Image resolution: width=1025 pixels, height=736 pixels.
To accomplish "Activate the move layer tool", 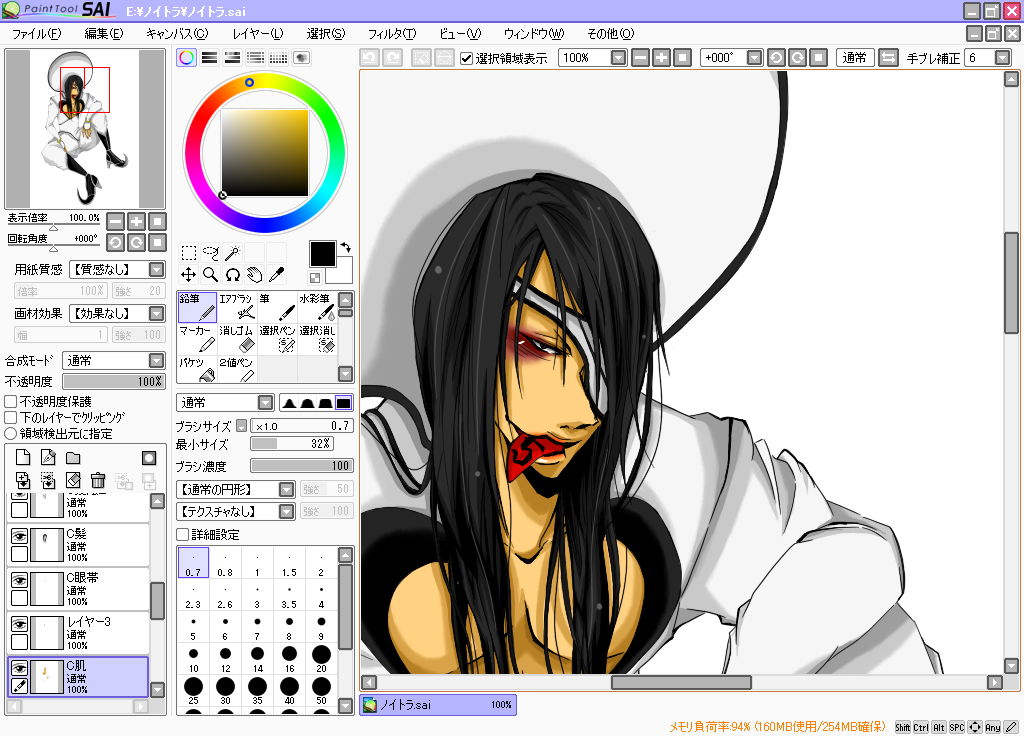I will pos(189,275).
